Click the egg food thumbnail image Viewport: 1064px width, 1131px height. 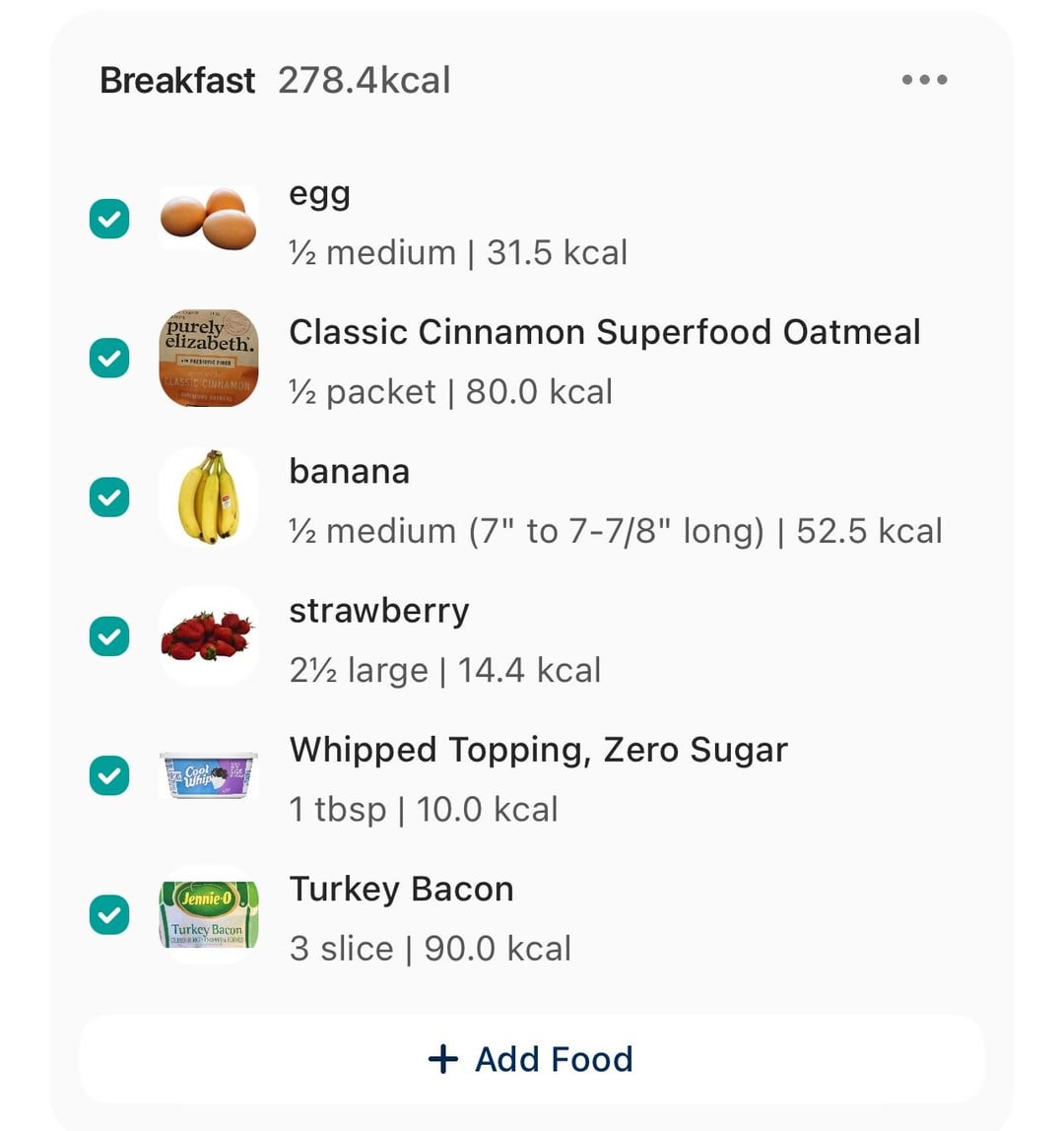[209, 218]
